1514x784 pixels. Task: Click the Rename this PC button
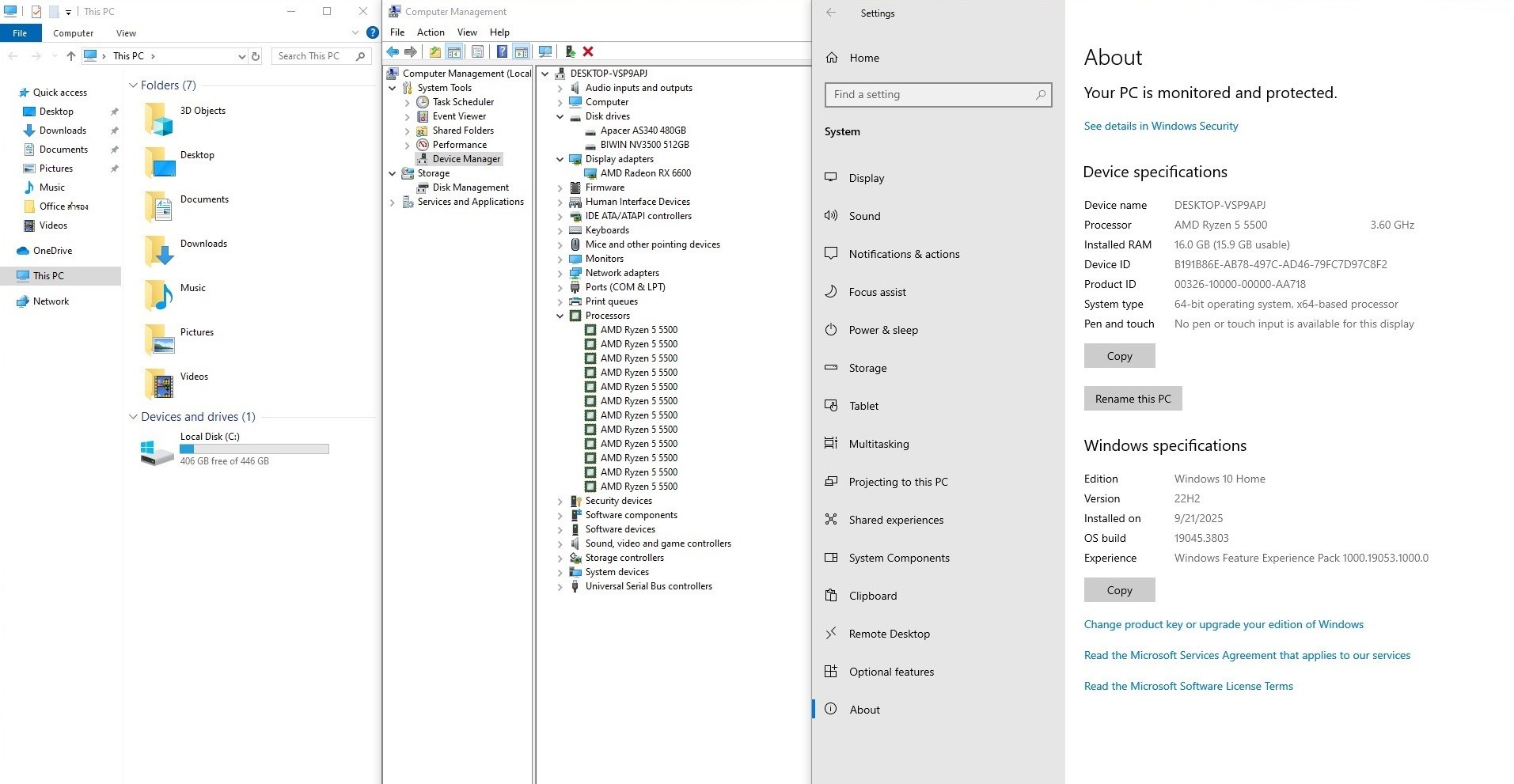pyautogui.click(x=1133, y=399)
